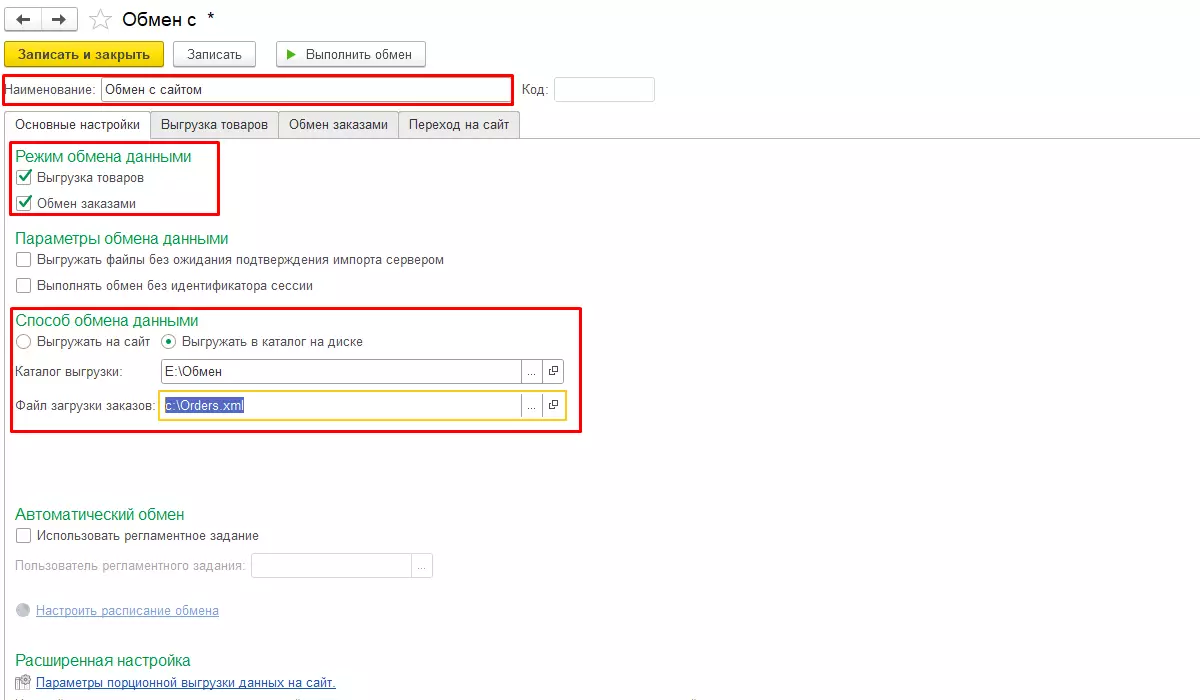Viewport: 1200px width, 700px height.
Task: Open file picker for Файл загрузки заказов
Action: tap(532, 405)
